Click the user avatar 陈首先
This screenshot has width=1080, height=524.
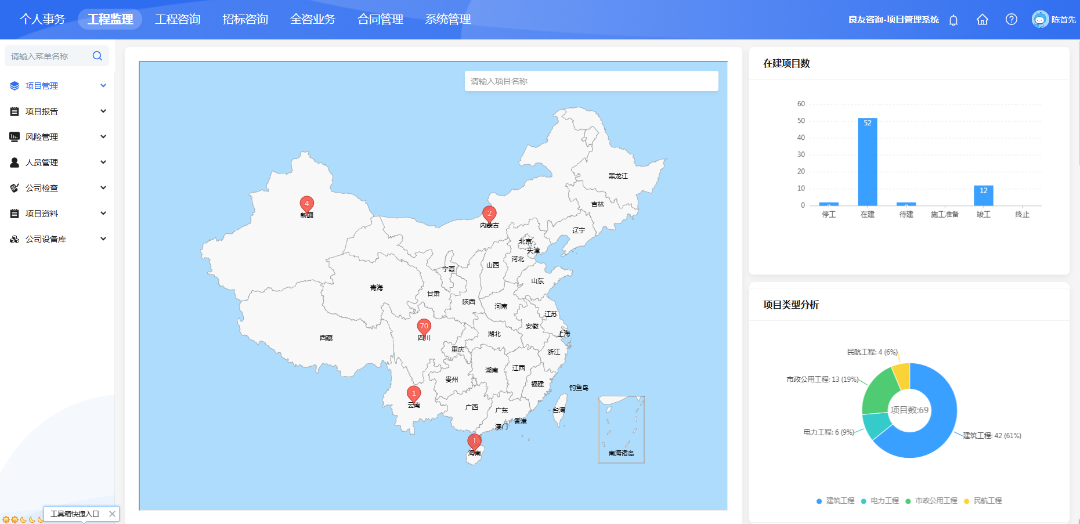[x=1040, y=19]
